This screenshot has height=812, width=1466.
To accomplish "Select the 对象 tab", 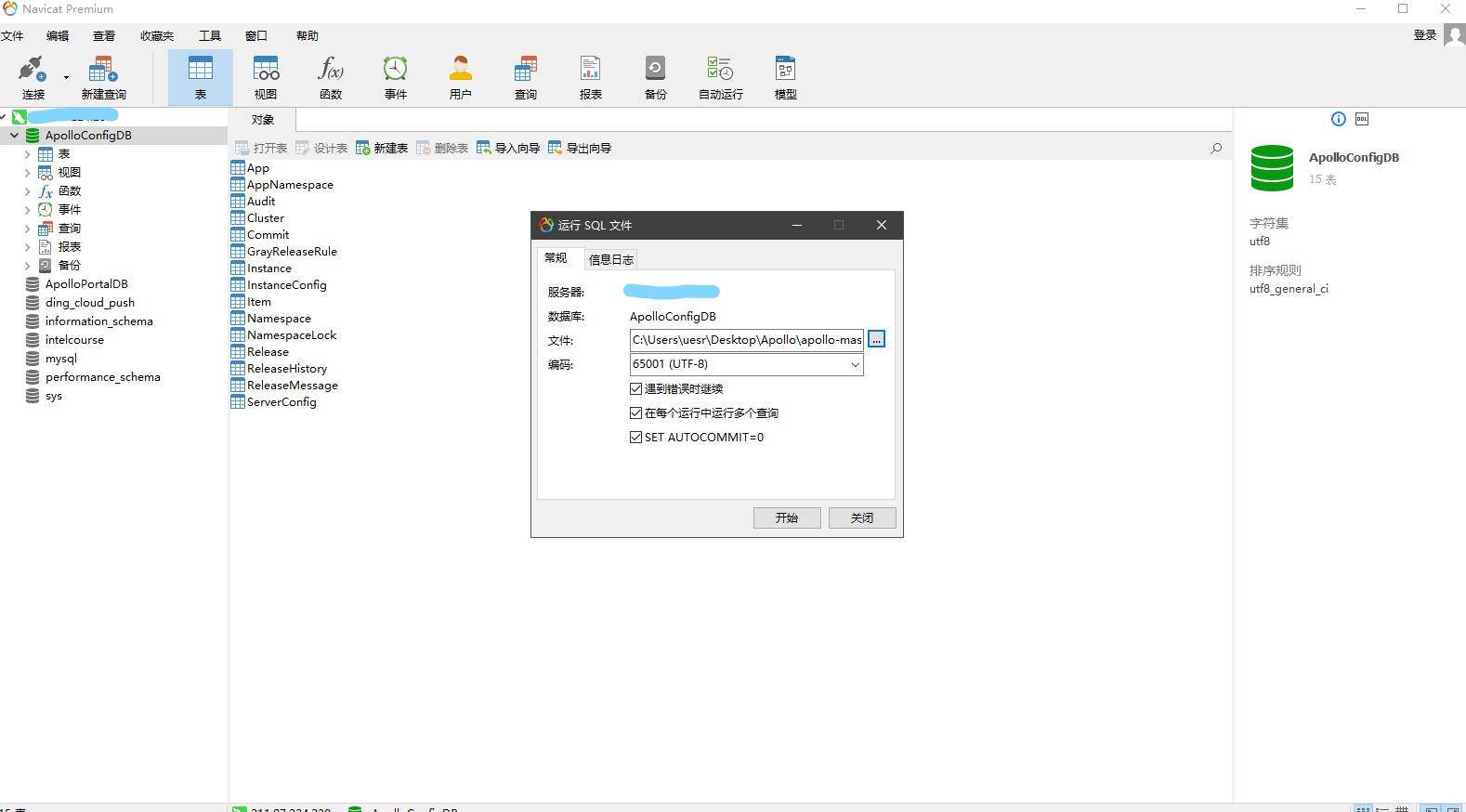I will click(263, 120).
